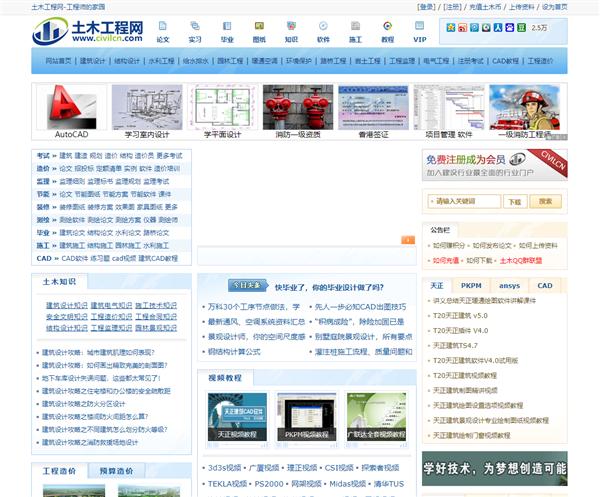600x497 pixels.
Task: Open 更多考试 in the 考试 row
Action: coord(170,156)
